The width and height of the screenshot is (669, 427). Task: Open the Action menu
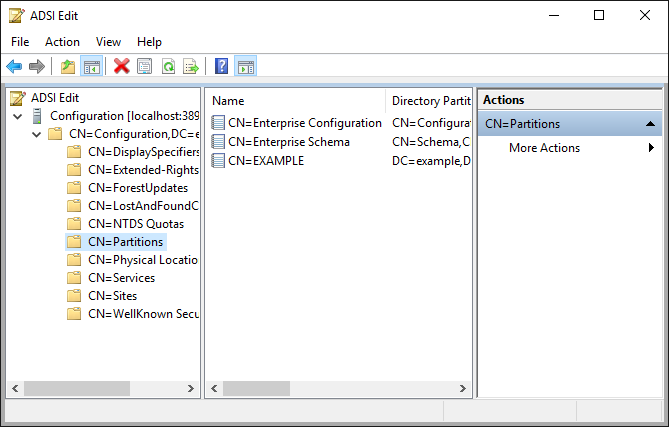62,42
